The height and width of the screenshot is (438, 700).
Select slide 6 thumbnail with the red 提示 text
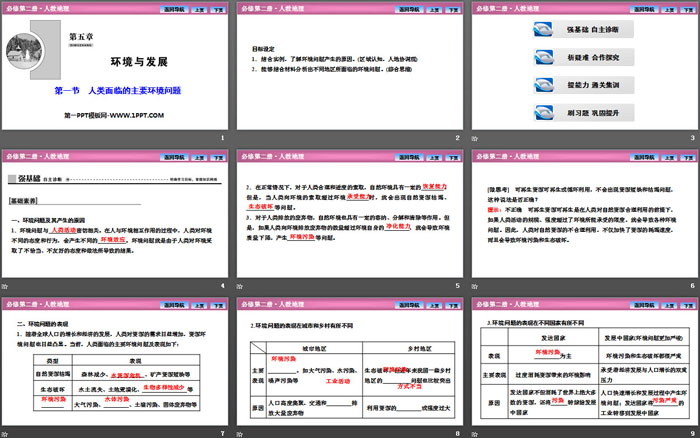585,213
